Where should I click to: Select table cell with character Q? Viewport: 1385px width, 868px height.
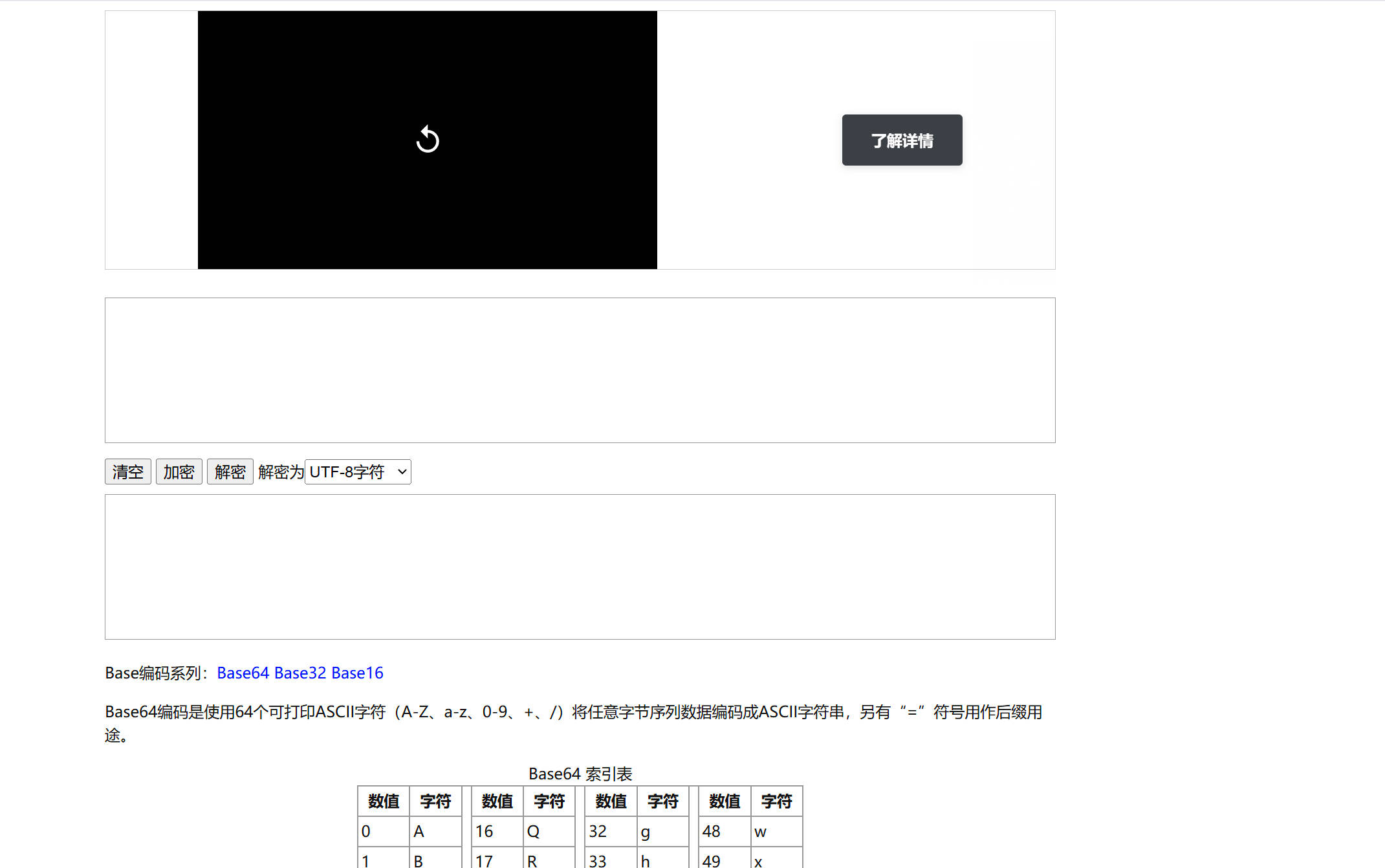(x=549, y=831)
